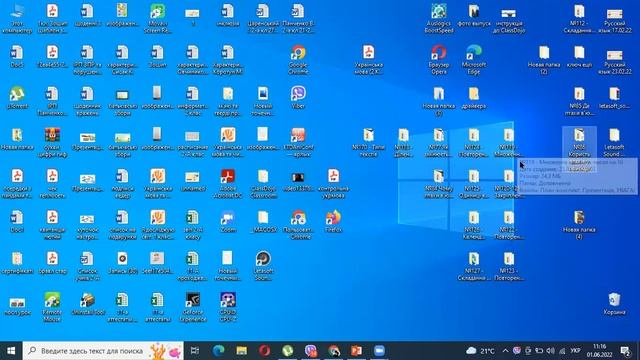Select the 'фото выпуск' folder
Image resolution: width=640 pixels, height=360 pixels.
click(474, 16)
